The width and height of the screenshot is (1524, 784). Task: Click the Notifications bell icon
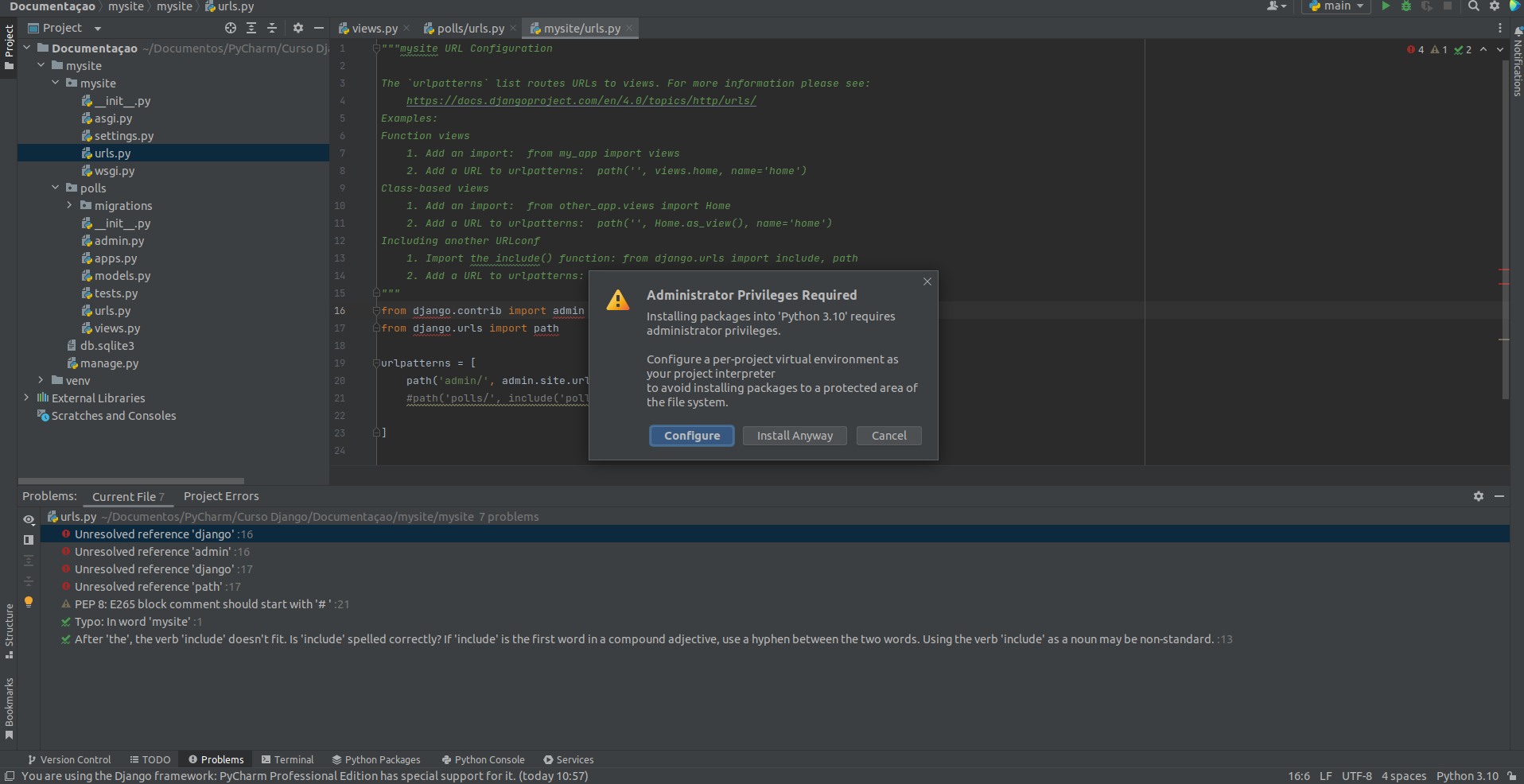(x=1518, y=30)
